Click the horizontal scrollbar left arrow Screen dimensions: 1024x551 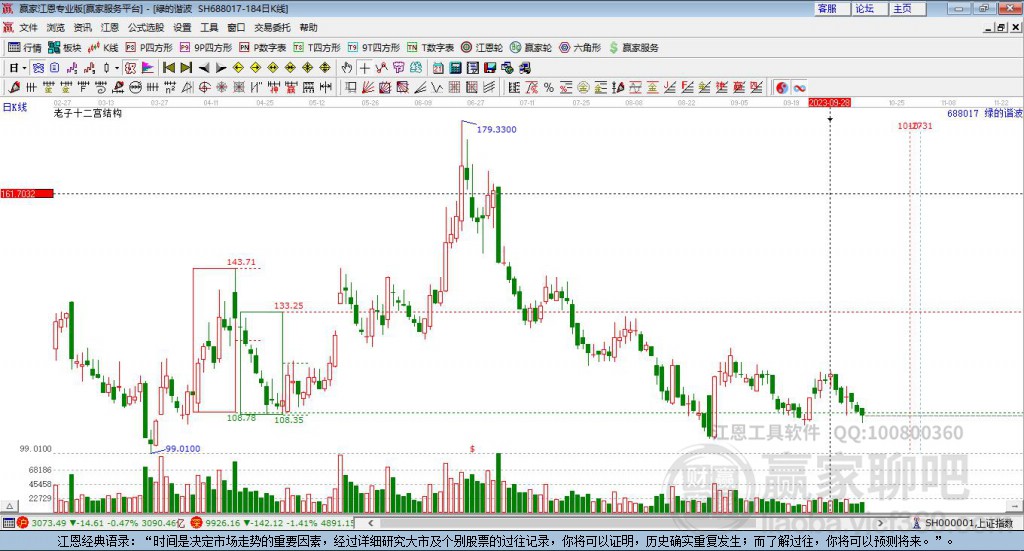pos(370,523)
